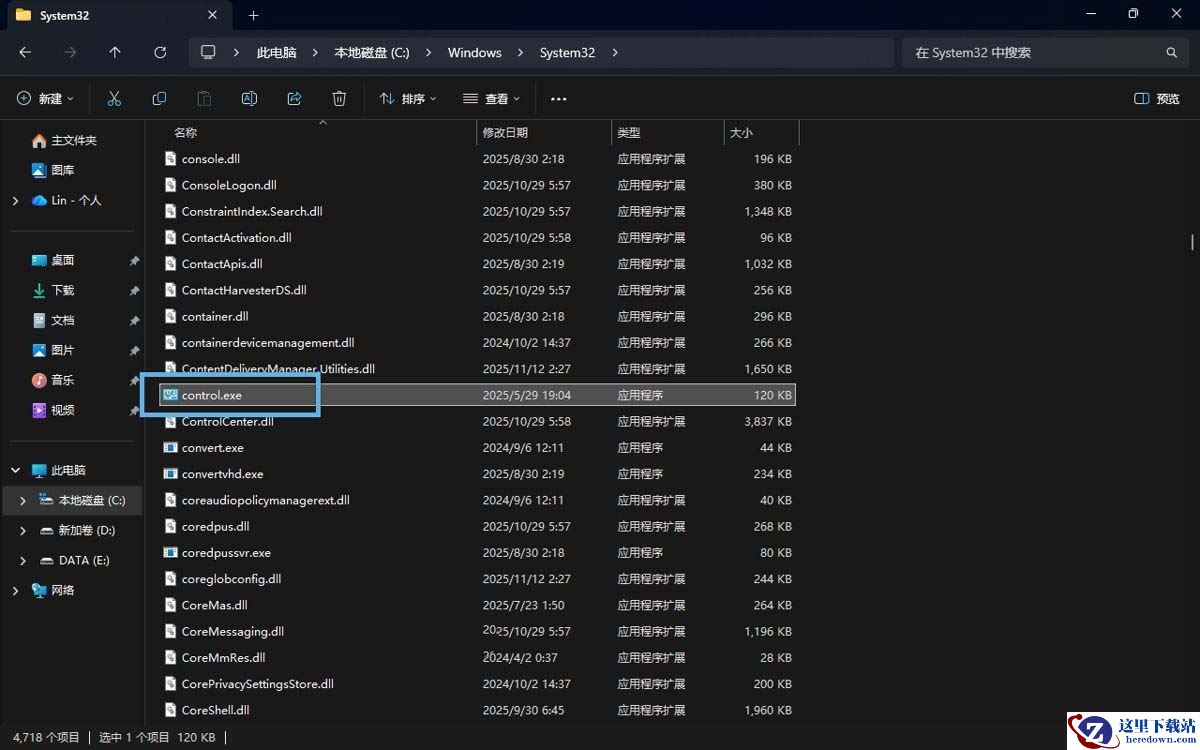Viewport: 1200px width, 750px height.
Task: Open the 查看 (View) dropdown
Action: click(x=492, y=99)
